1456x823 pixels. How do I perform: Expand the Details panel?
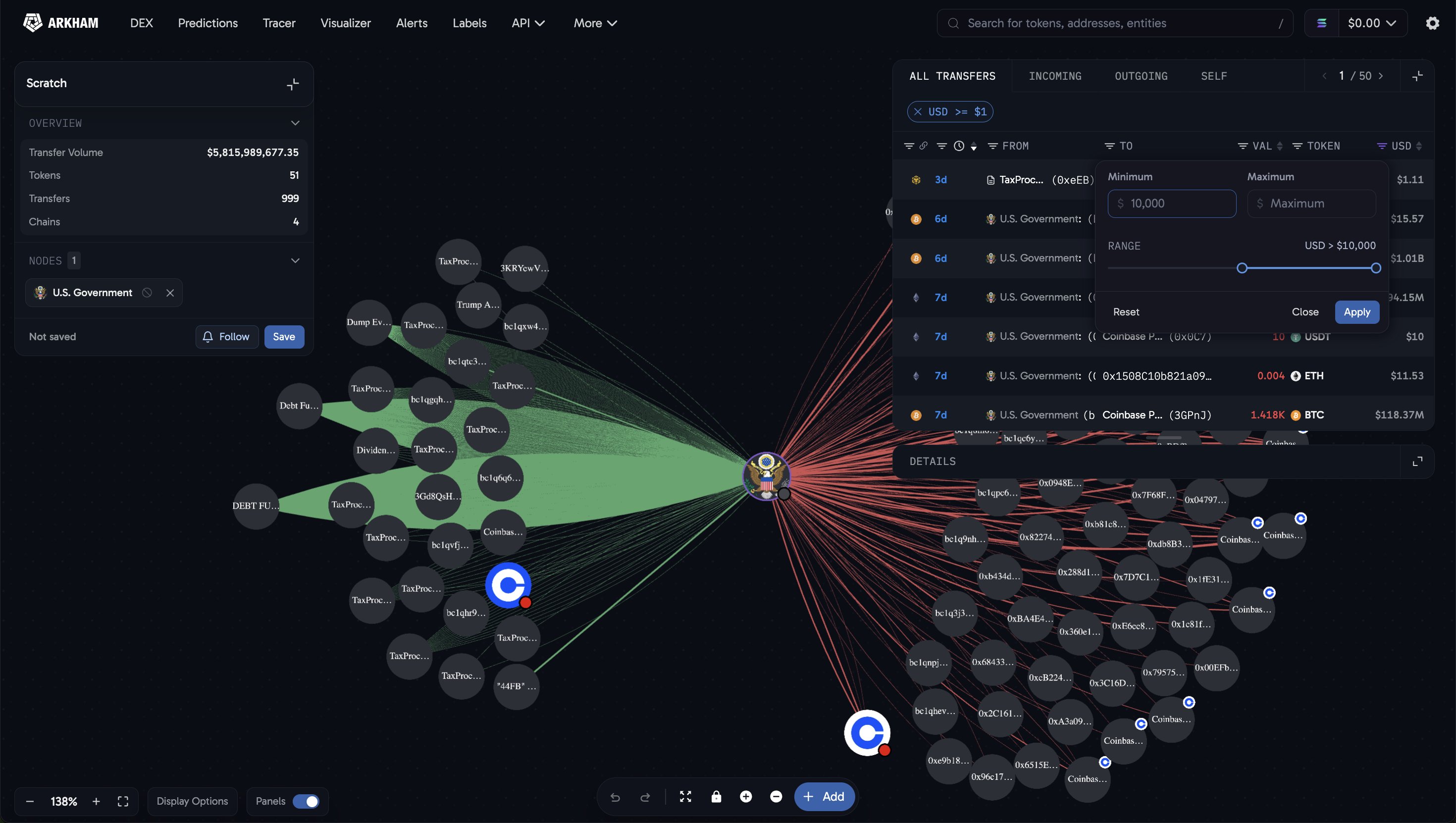coord(1417,461)
